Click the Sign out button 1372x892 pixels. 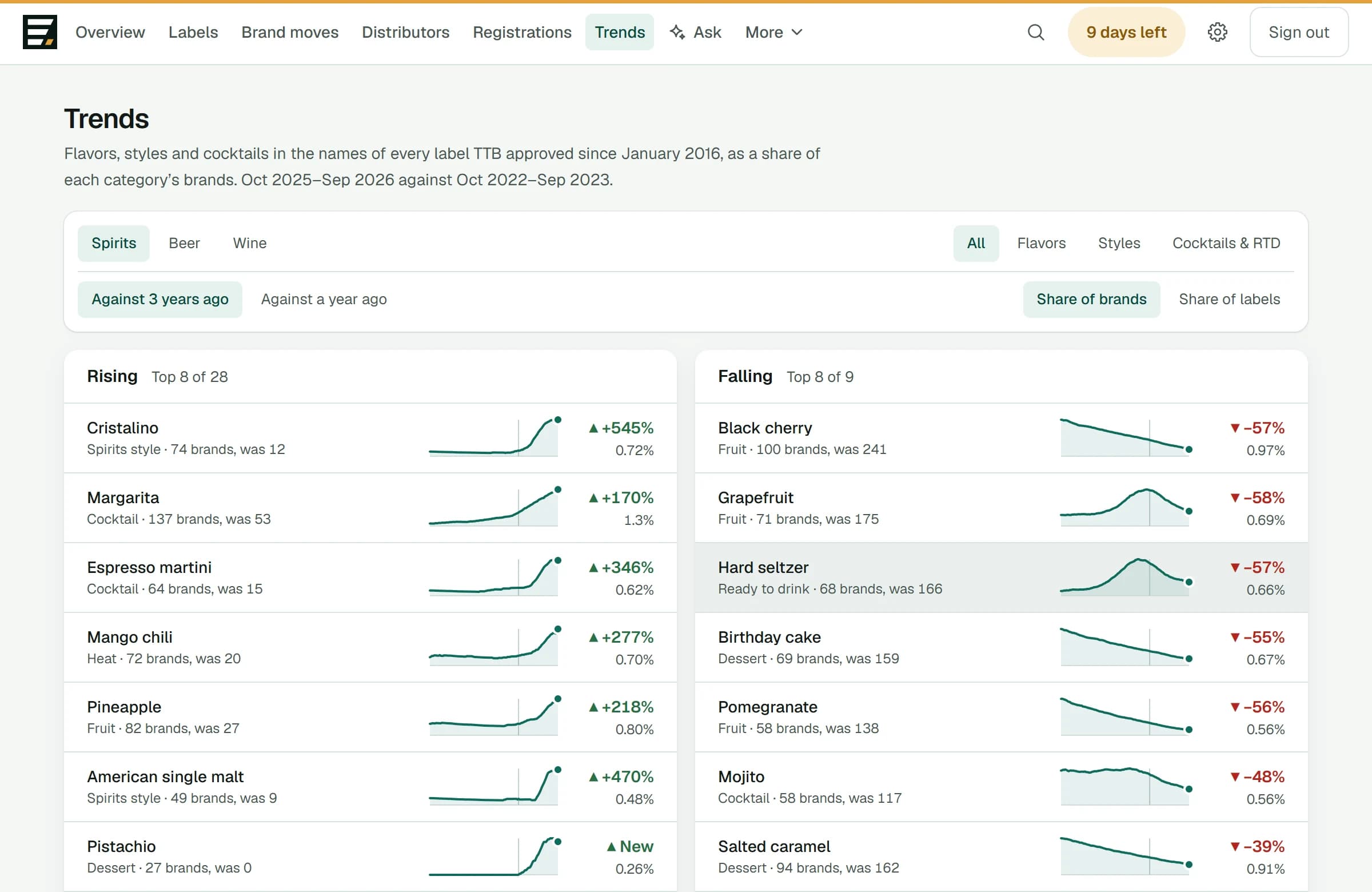1298,32
